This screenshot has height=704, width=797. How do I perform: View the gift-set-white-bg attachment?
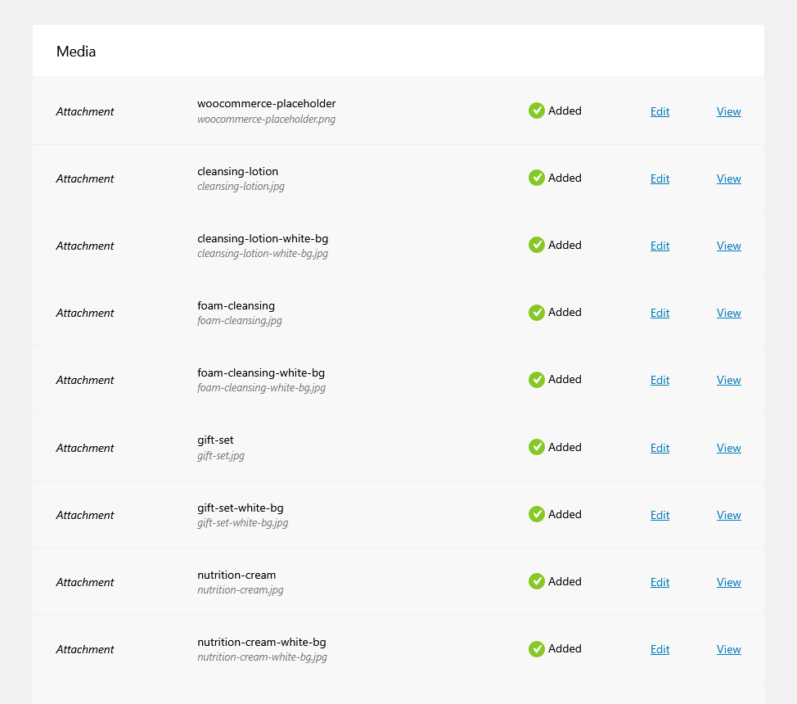point(729,515)
